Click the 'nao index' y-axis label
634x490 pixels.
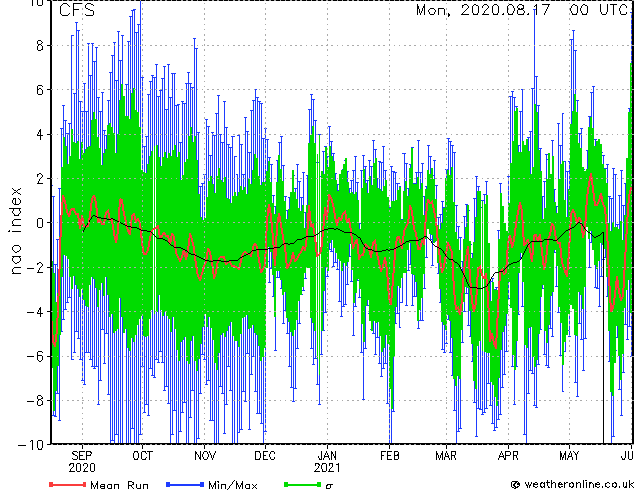15,231
